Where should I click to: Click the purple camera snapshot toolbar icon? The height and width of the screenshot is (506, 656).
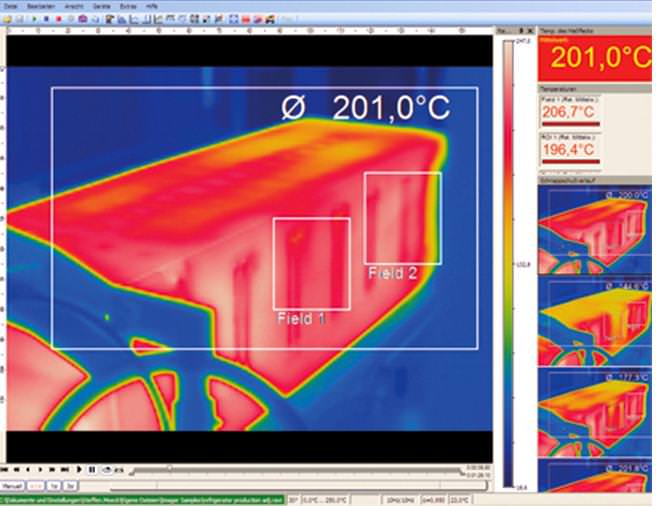click(x=83, y=19)
